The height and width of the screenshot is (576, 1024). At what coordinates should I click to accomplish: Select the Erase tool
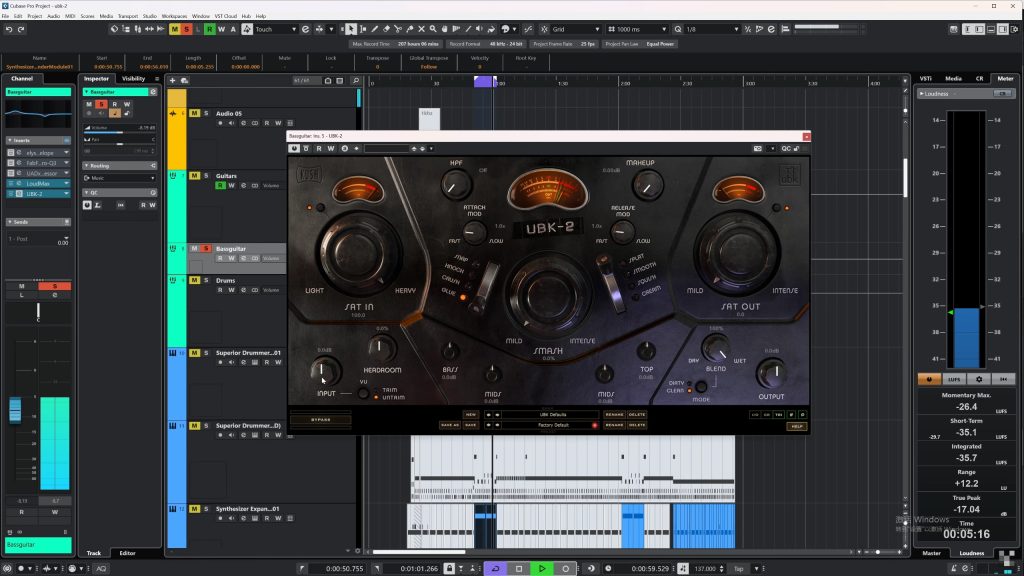(x=387, y=29)
